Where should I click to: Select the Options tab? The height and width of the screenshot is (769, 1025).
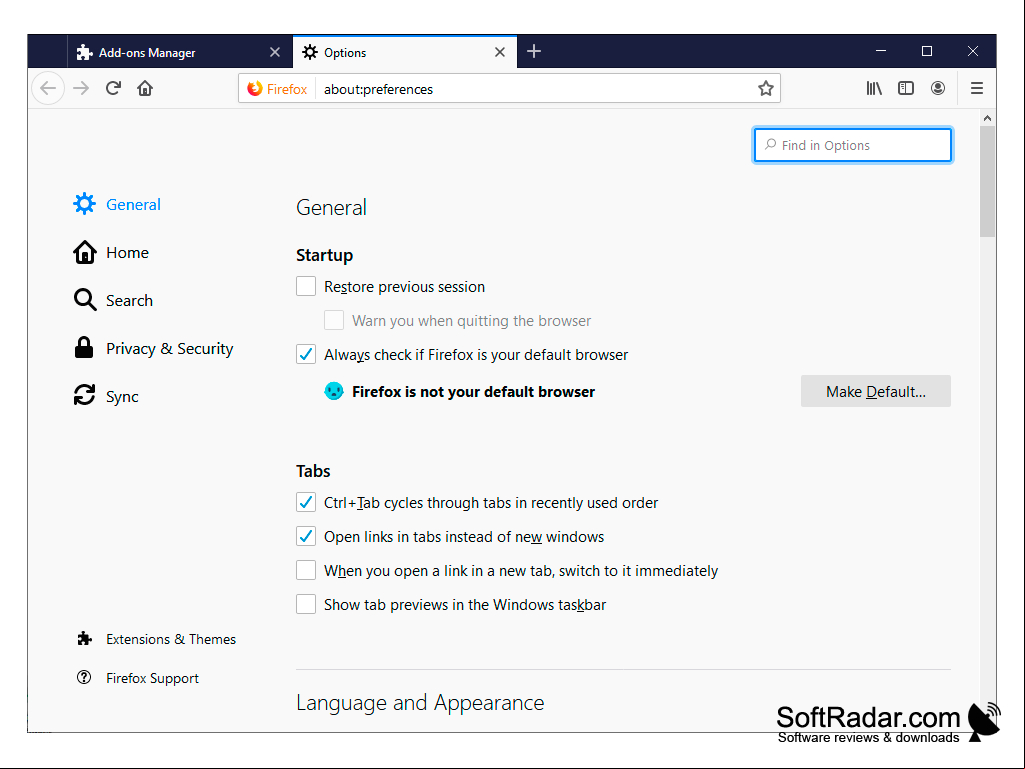[405, 52]
